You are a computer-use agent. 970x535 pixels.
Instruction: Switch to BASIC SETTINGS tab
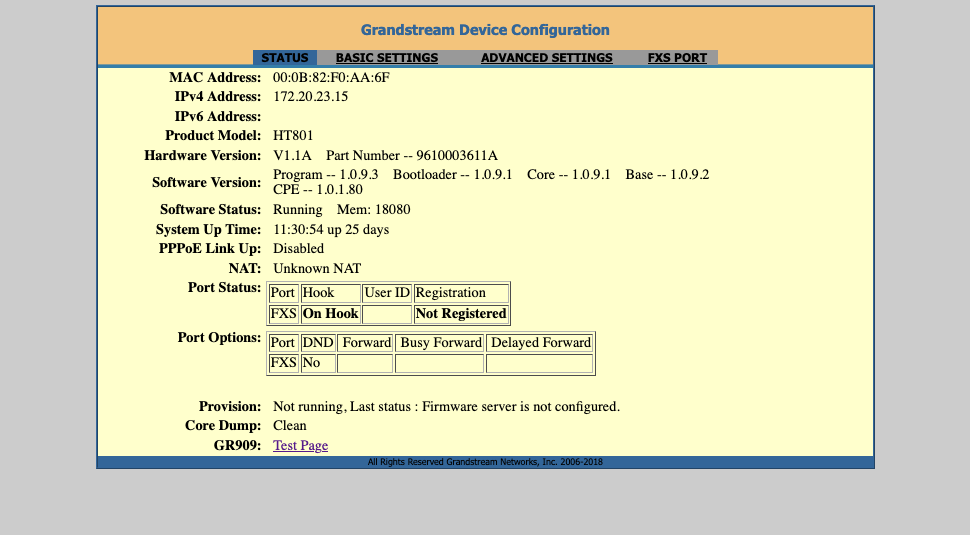pos(387,58)
